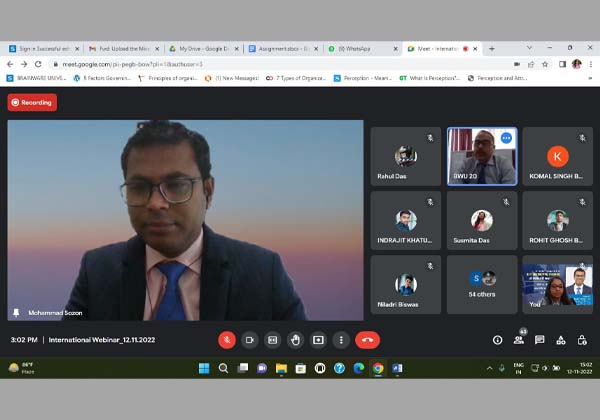Click the red Recording indicator
Viewport: 600px width, 420px height.
tap(32, 102)
